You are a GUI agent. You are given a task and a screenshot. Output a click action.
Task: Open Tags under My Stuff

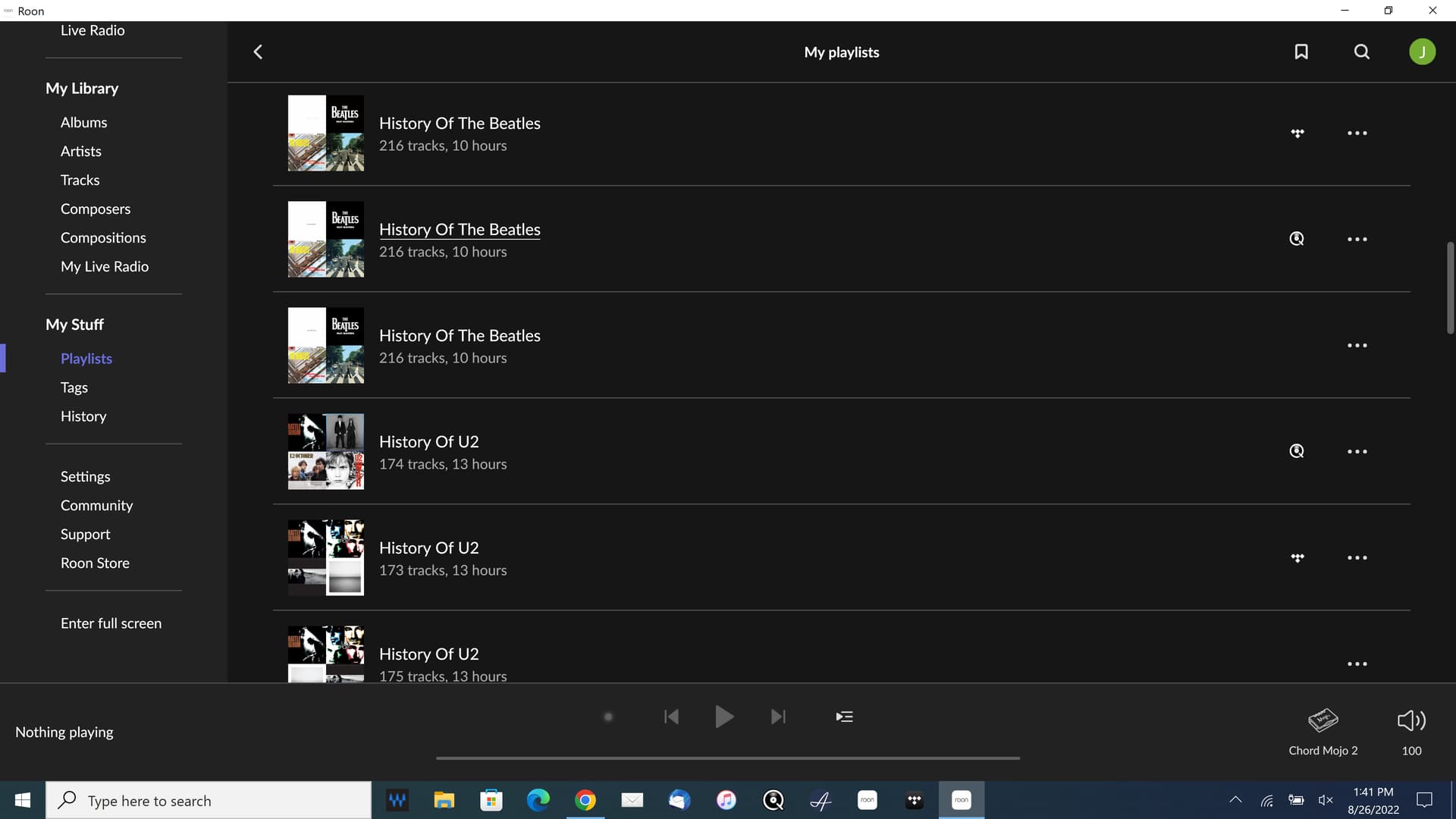click(74, 388)
